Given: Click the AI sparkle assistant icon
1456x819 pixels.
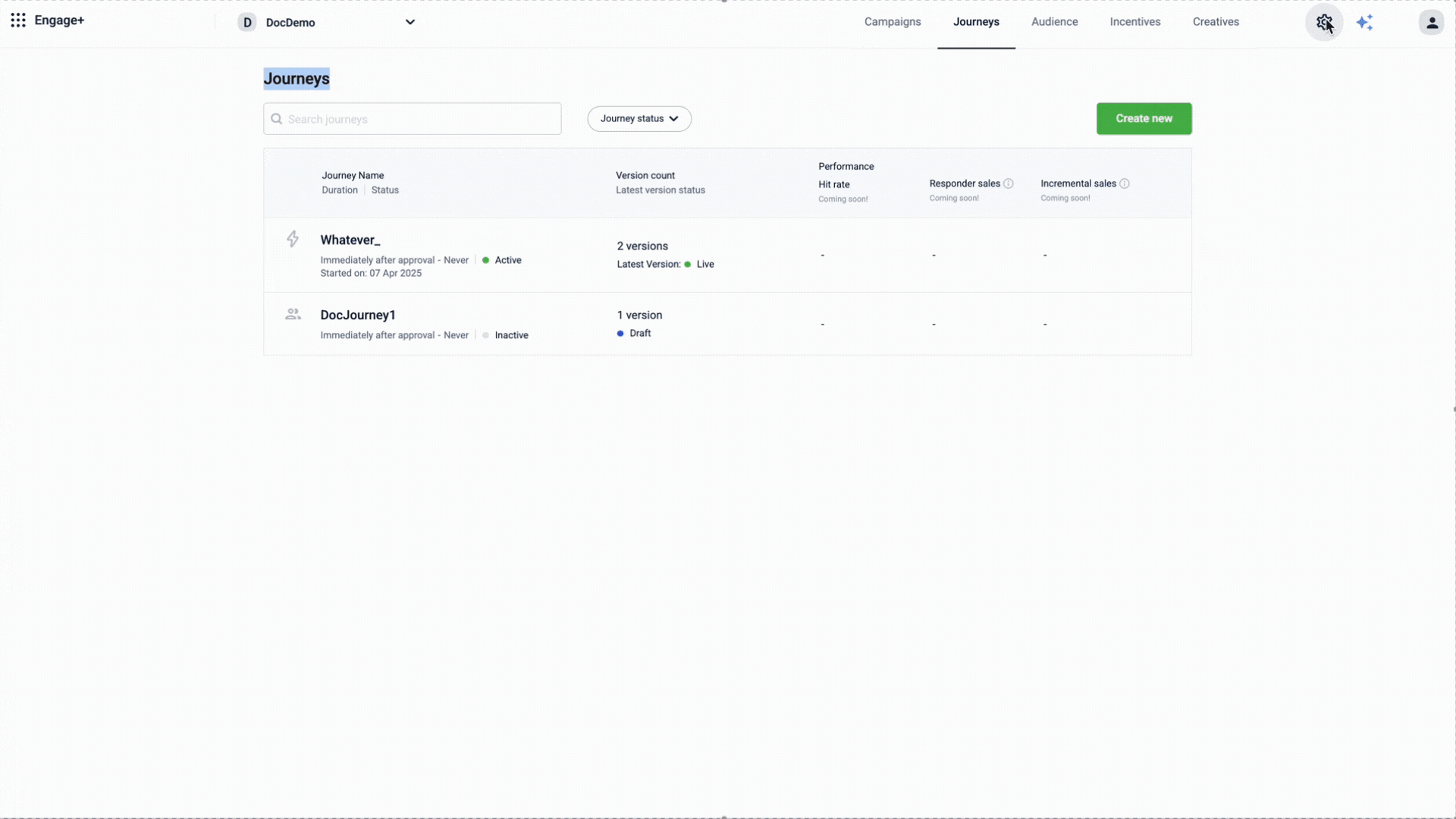Looking at the screenshot, I should tap(1365, 23).
